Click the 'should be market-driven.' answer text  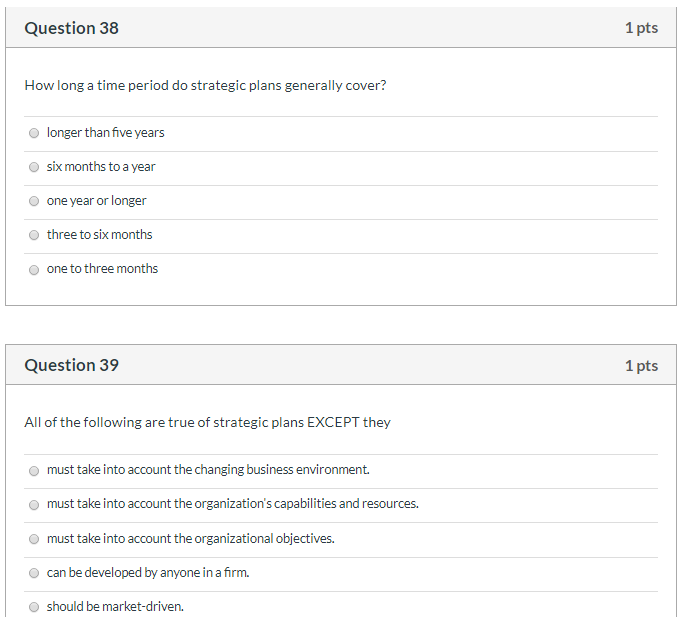[x=115, y=607]
